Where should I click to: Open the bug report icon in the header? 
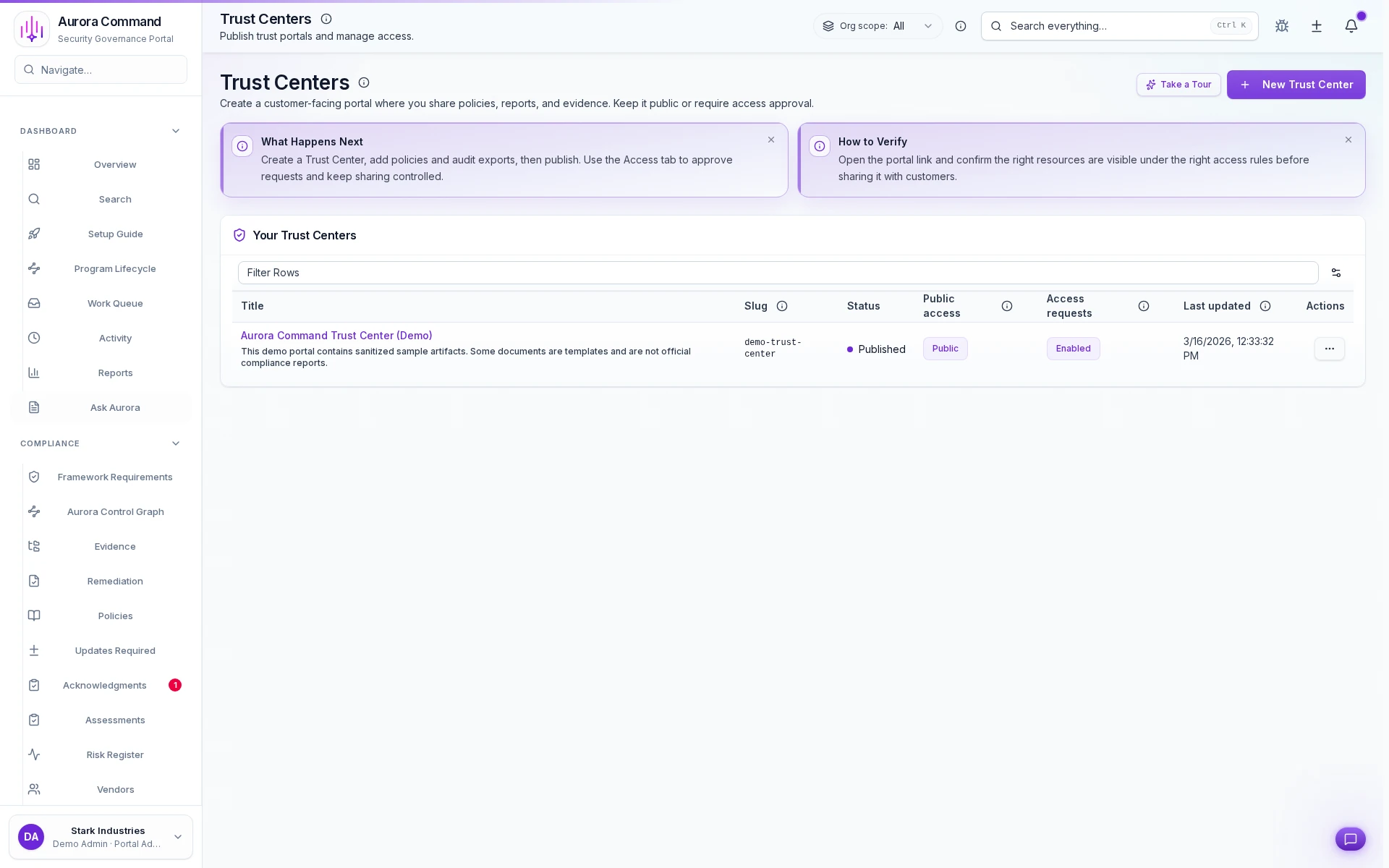(x=1281, y=26)
